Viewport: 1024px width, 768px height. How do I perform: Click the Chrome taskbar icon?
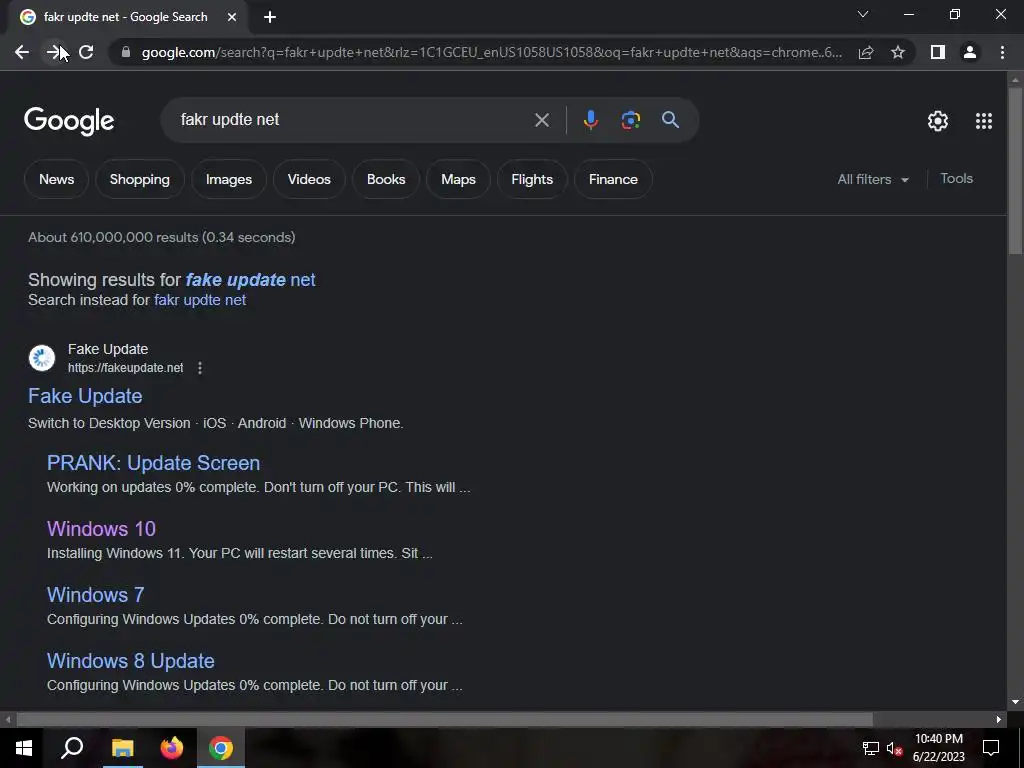click(x=221, y=748)
